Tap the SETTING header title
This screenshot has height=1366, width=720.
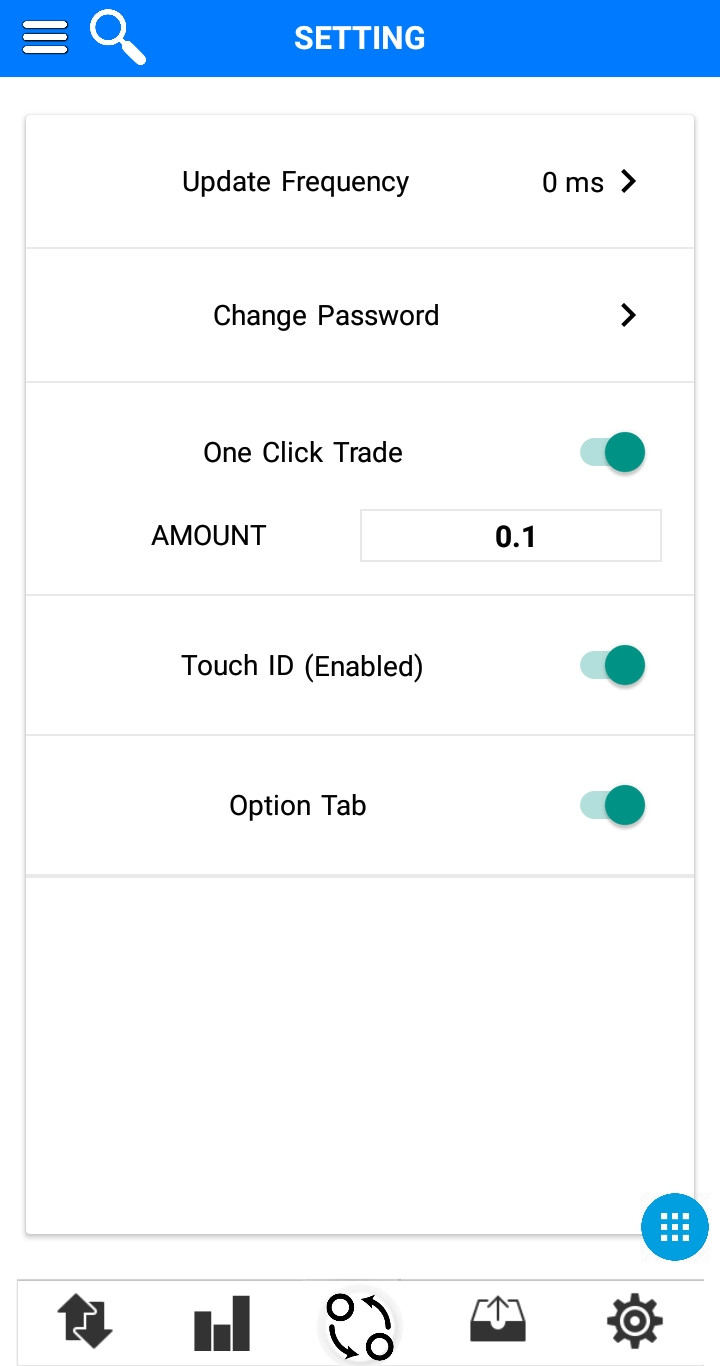360,38
